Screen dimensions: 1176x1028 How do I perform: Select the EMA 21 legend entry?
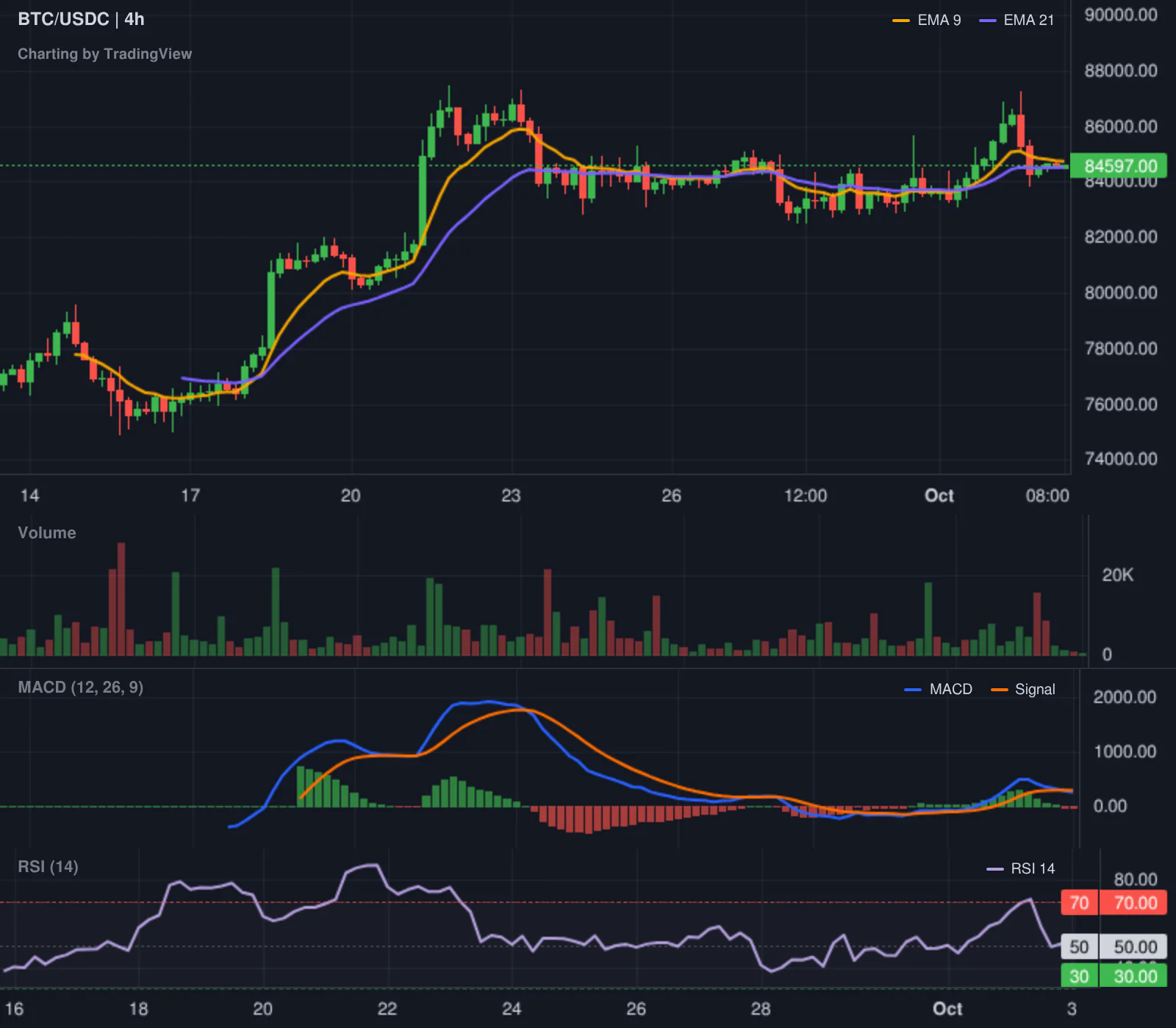pos(1017,20)
